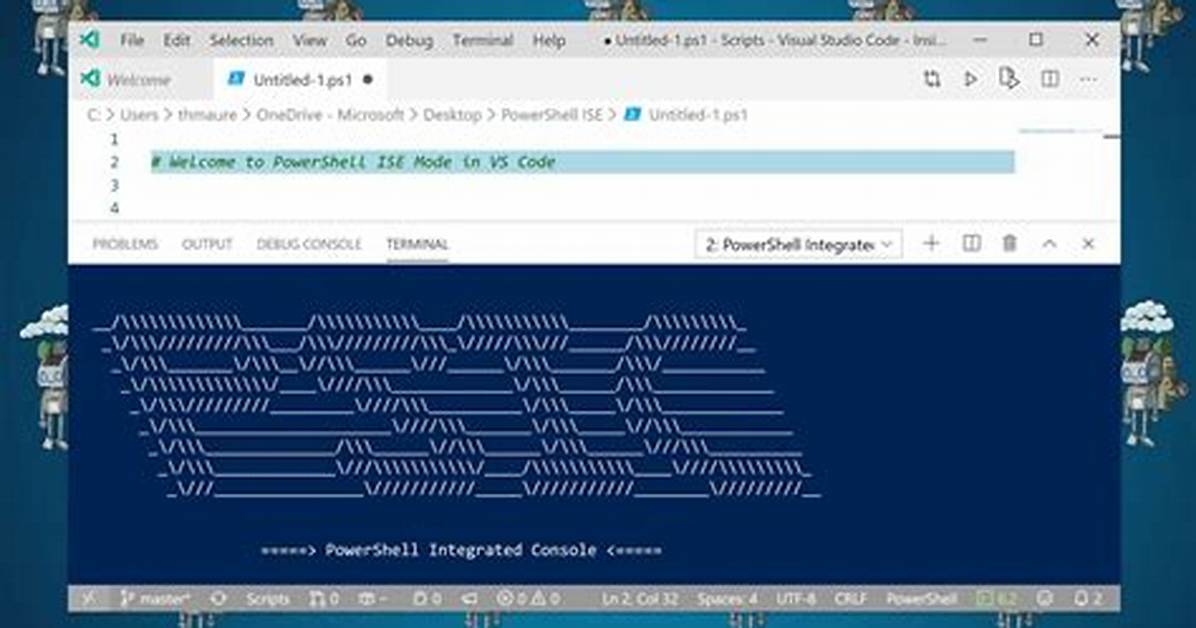Click the pull requests counter in status bar
Image resolution: width=1196 pixels, height=628 pixels.
[x=324, y=599]
